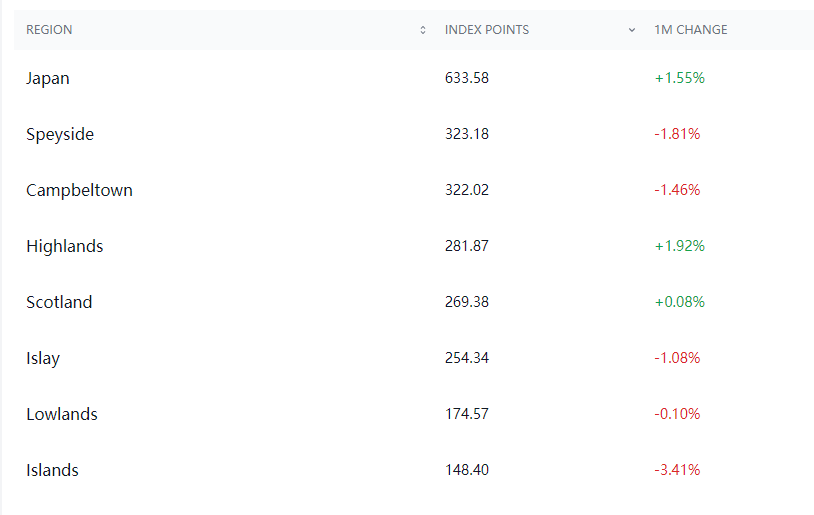The width and height of the screenshot is (814, 515).
Task: Open the Japan region row
Action: 48,78
